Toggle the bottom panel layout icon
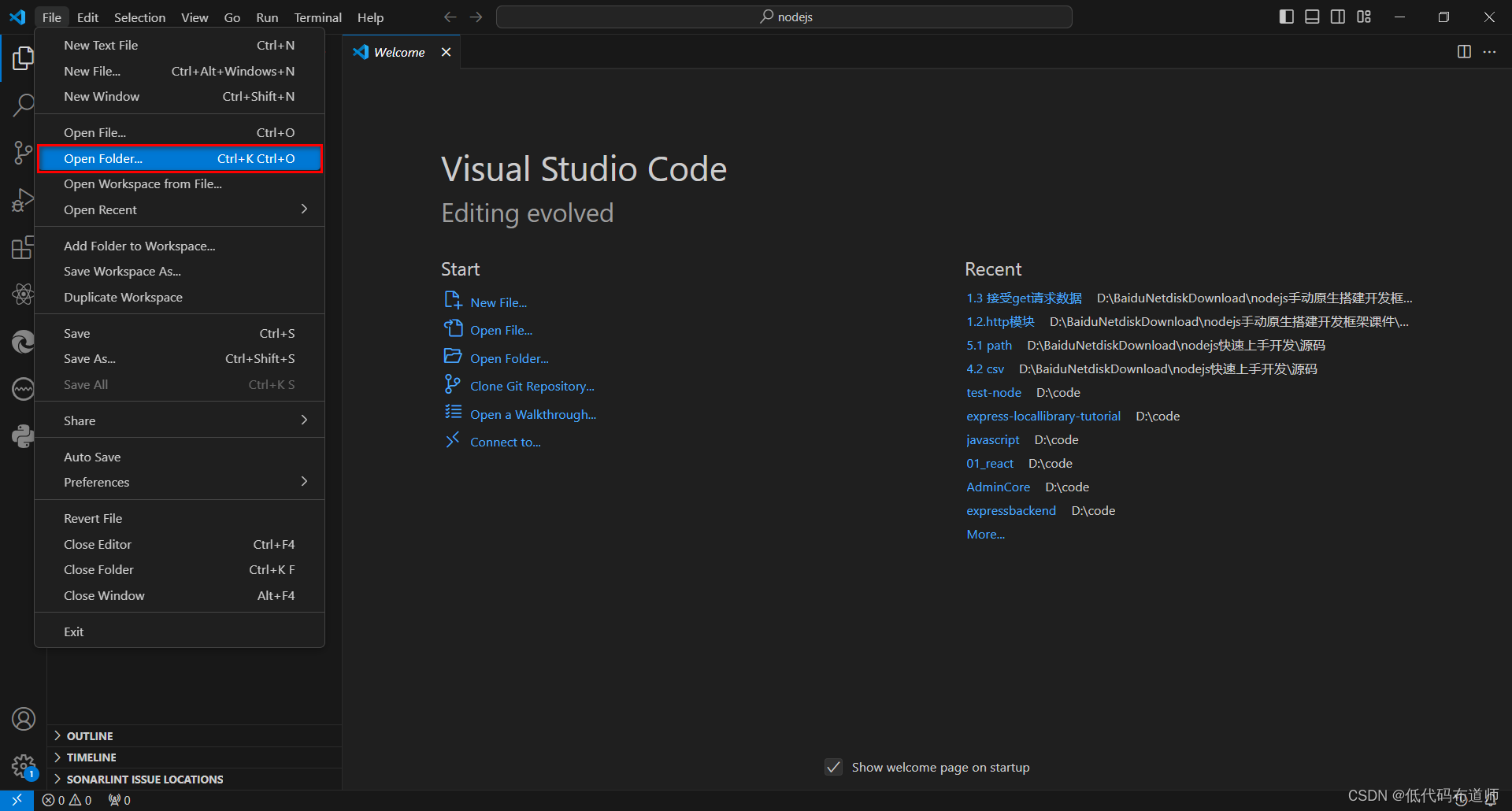The height and width of the screenshot is (811, 1512). click(x=1312, y=17)
